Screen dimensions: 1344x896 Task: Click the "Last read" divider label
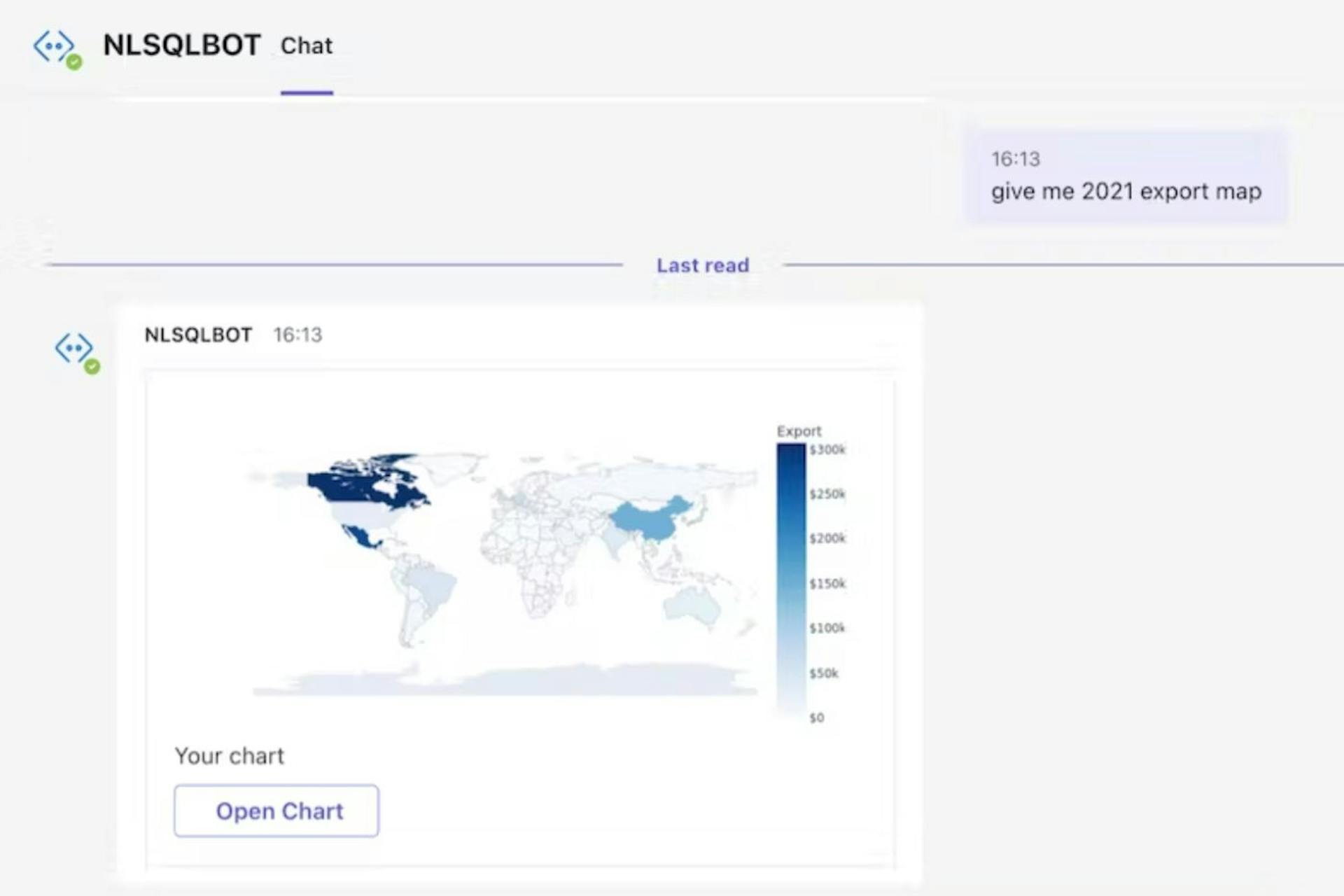702,265
